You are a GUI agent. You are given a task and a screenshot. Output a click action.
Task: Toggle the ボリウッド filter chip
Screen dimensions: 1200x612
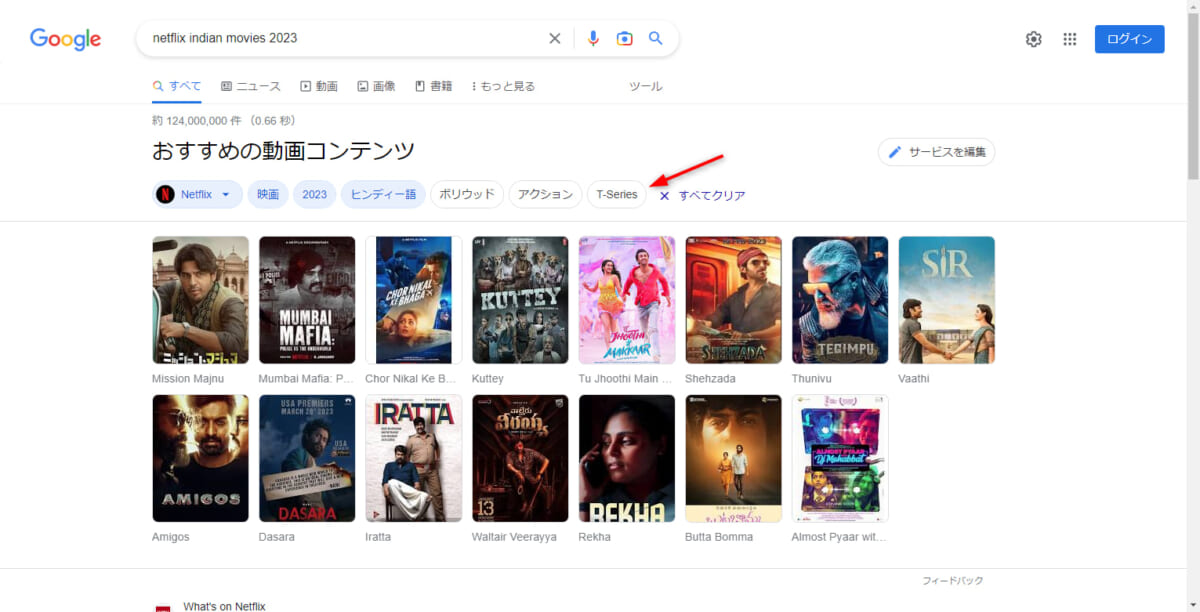pyautogui.click(x=467, y=194)
